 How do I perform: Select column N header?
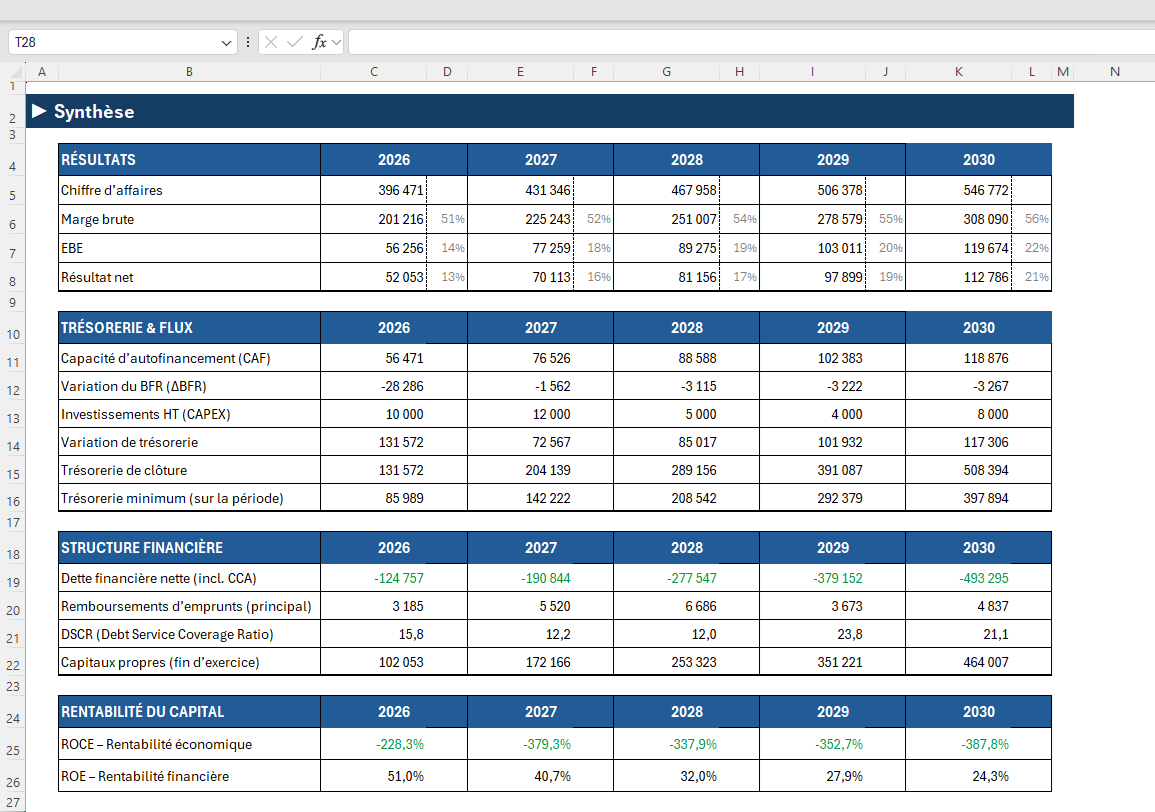point(1114,71)
